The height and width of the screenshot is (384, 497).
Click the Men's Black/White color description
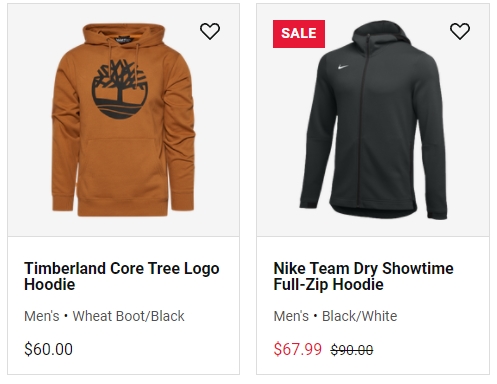coord(335,316)
